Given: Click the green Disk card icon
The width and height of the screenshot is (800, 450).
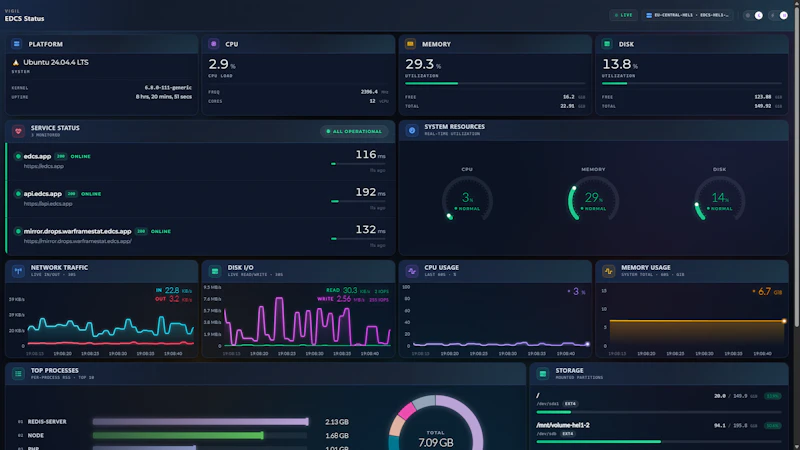Looking at the screenshot, I should (607, 44).
